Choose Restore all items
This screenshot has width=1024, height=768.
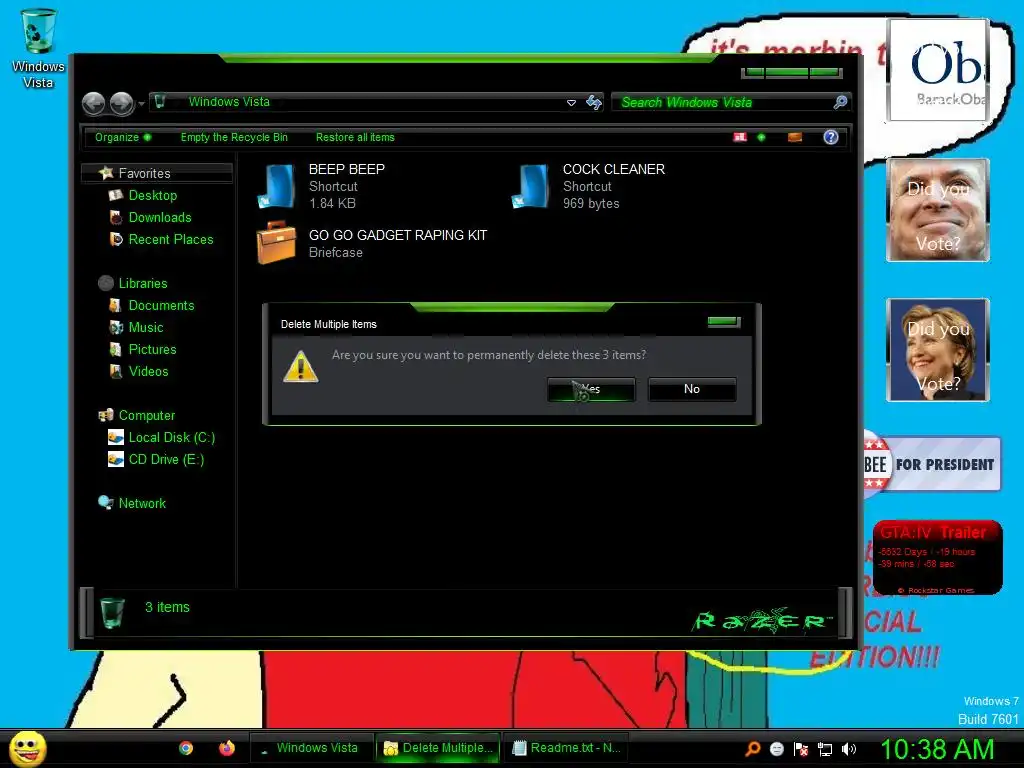click(355, 137)
